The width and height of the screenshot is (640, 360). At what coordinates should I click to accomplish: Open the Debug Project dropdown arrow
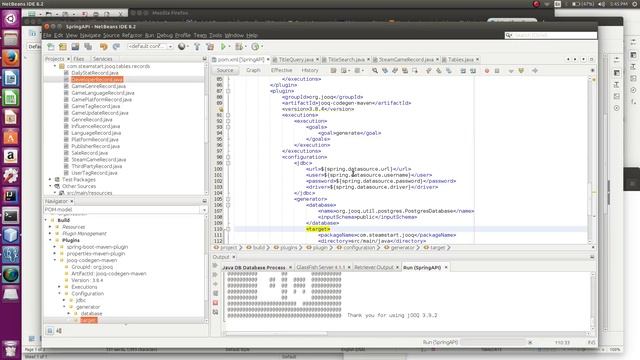(246, 47)
